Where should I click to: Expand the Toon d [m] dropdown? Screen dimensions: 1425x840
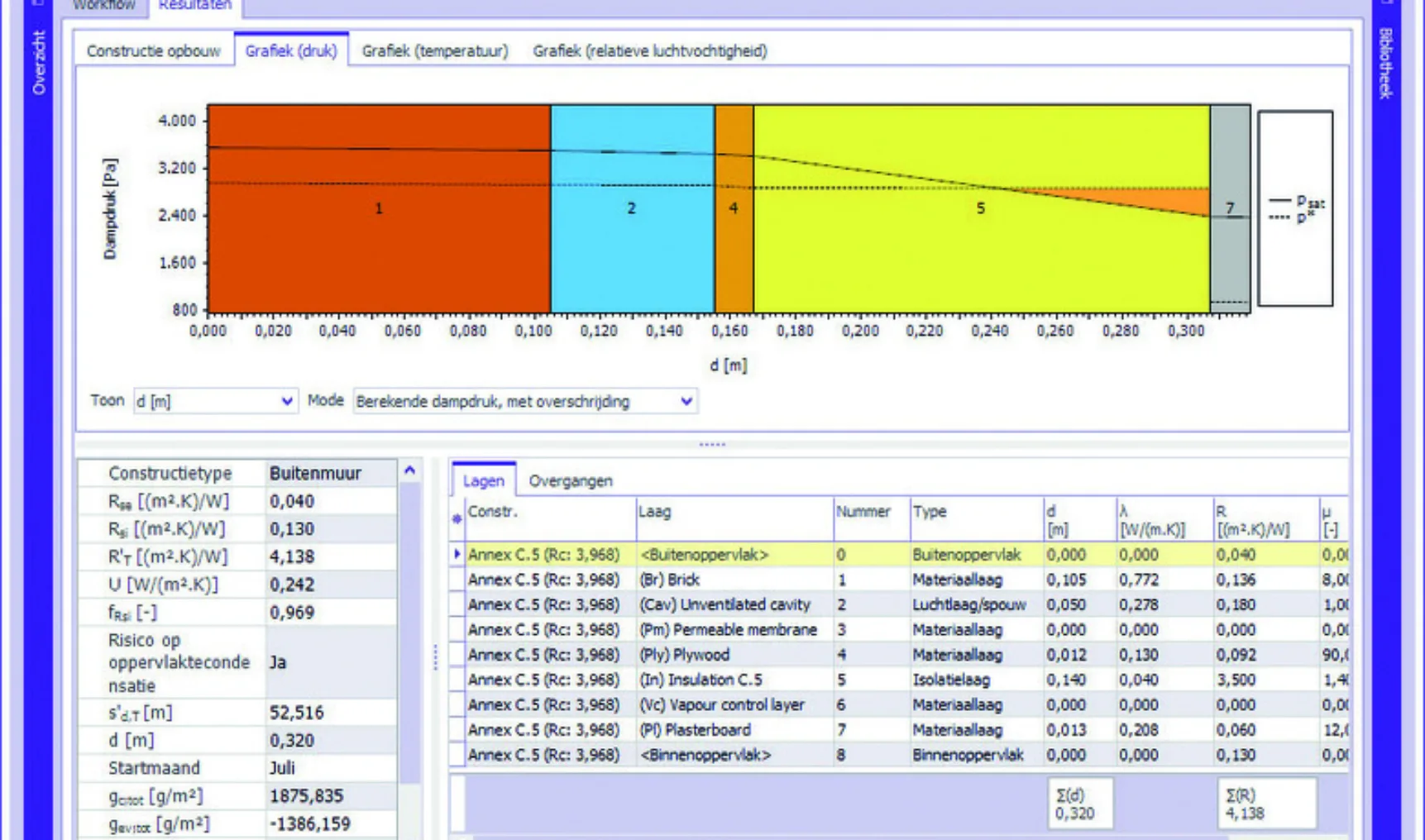pos(286,401)
